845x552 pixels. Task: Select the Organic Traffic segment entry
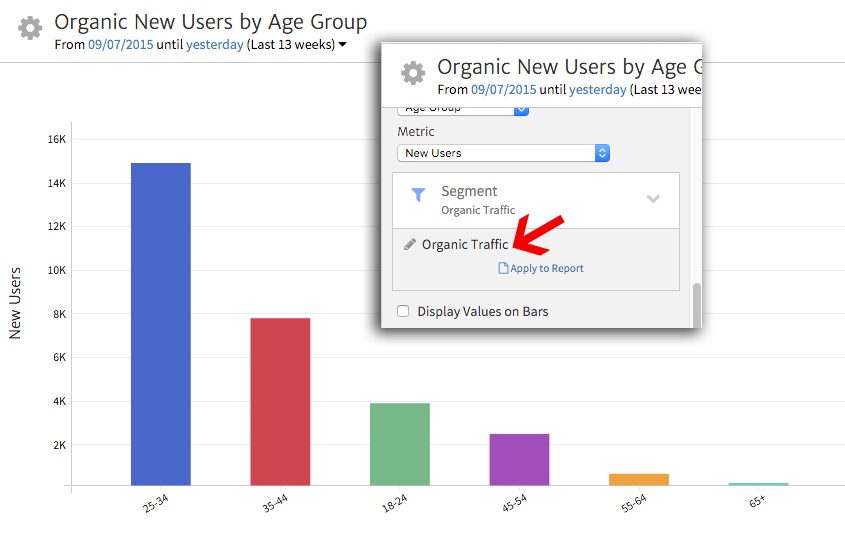(464, 244)
